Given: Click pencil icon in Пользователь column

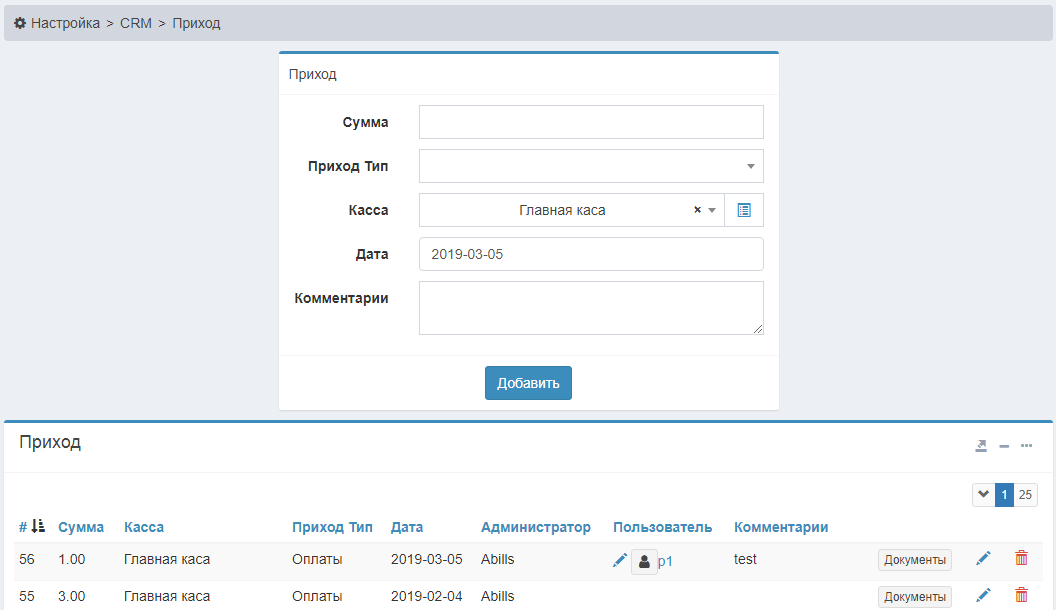Looking at the screenshot, I should tap(620, 560).
